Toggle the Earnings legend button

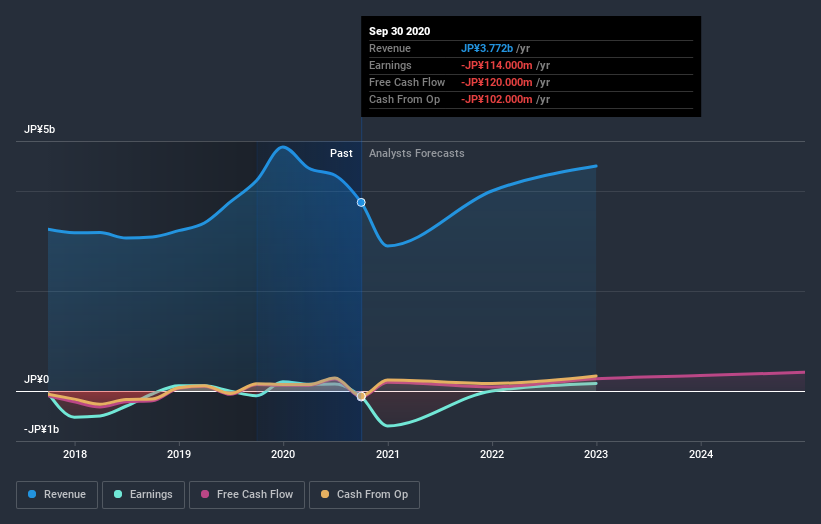[x=143, y=495]
